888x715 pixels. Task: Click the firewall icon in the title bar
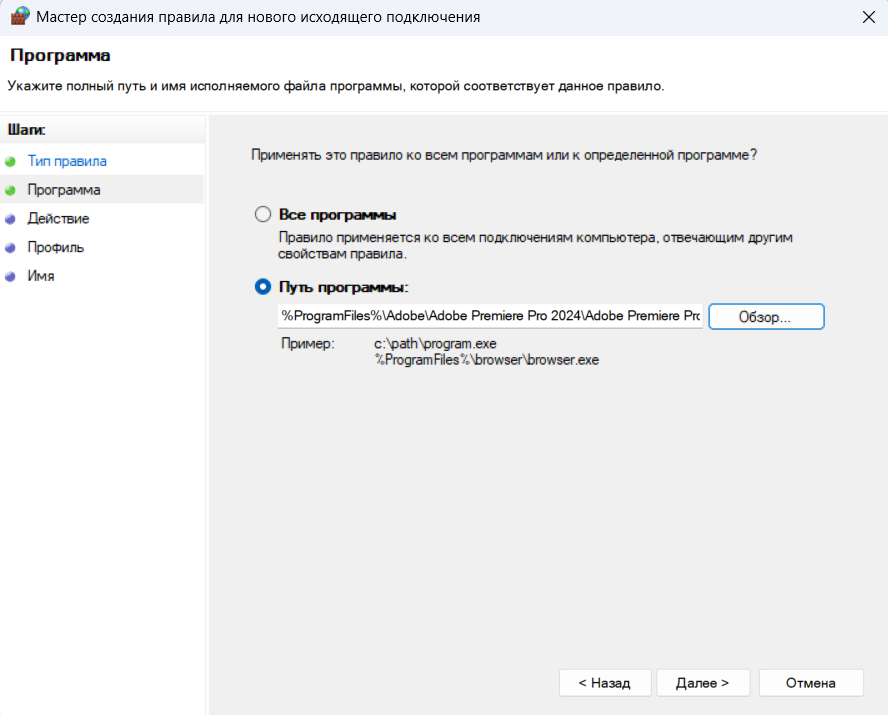(x=19, y=17)
